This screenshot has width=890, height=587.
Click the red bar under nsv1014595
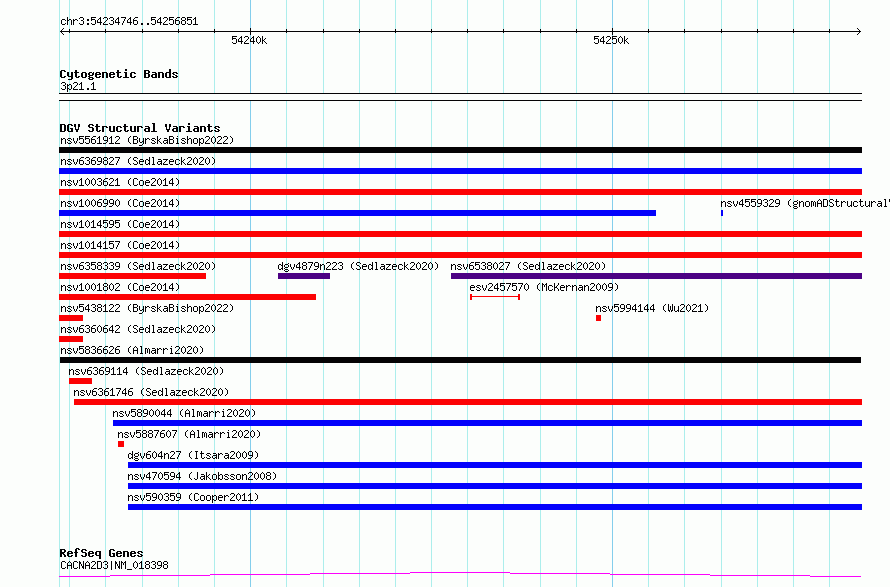[460, 234]
